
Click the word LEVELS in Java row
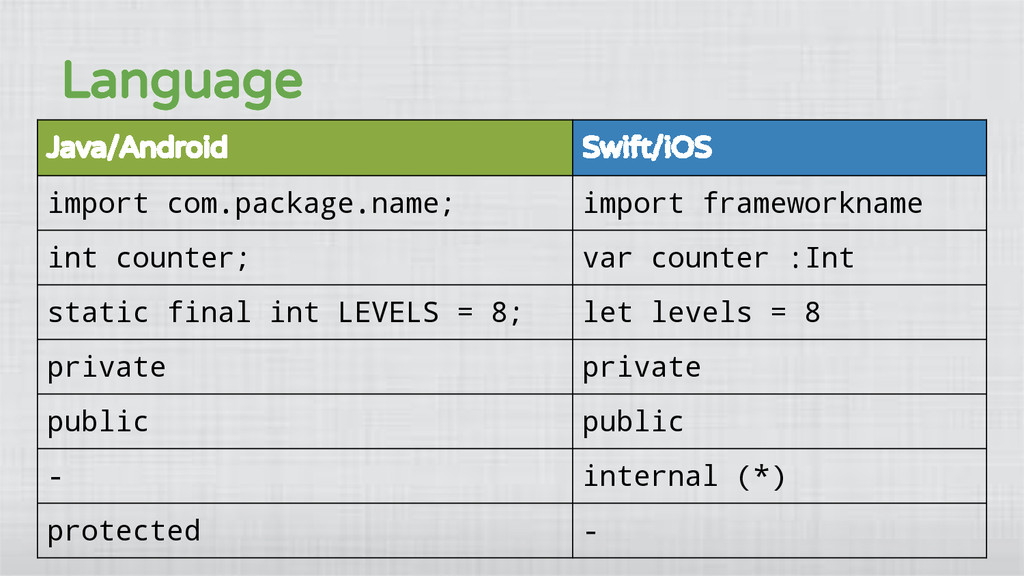[388, 312]
